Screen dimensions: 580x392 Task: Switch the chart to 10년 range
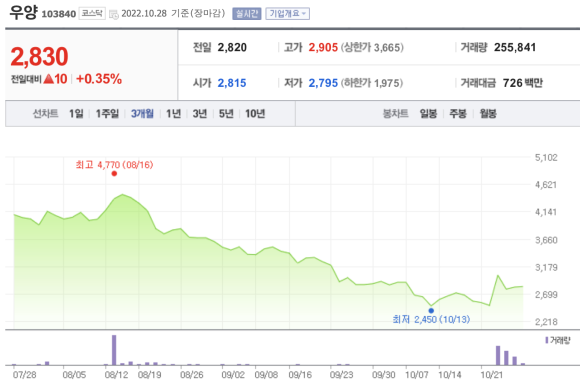point(255,114)
